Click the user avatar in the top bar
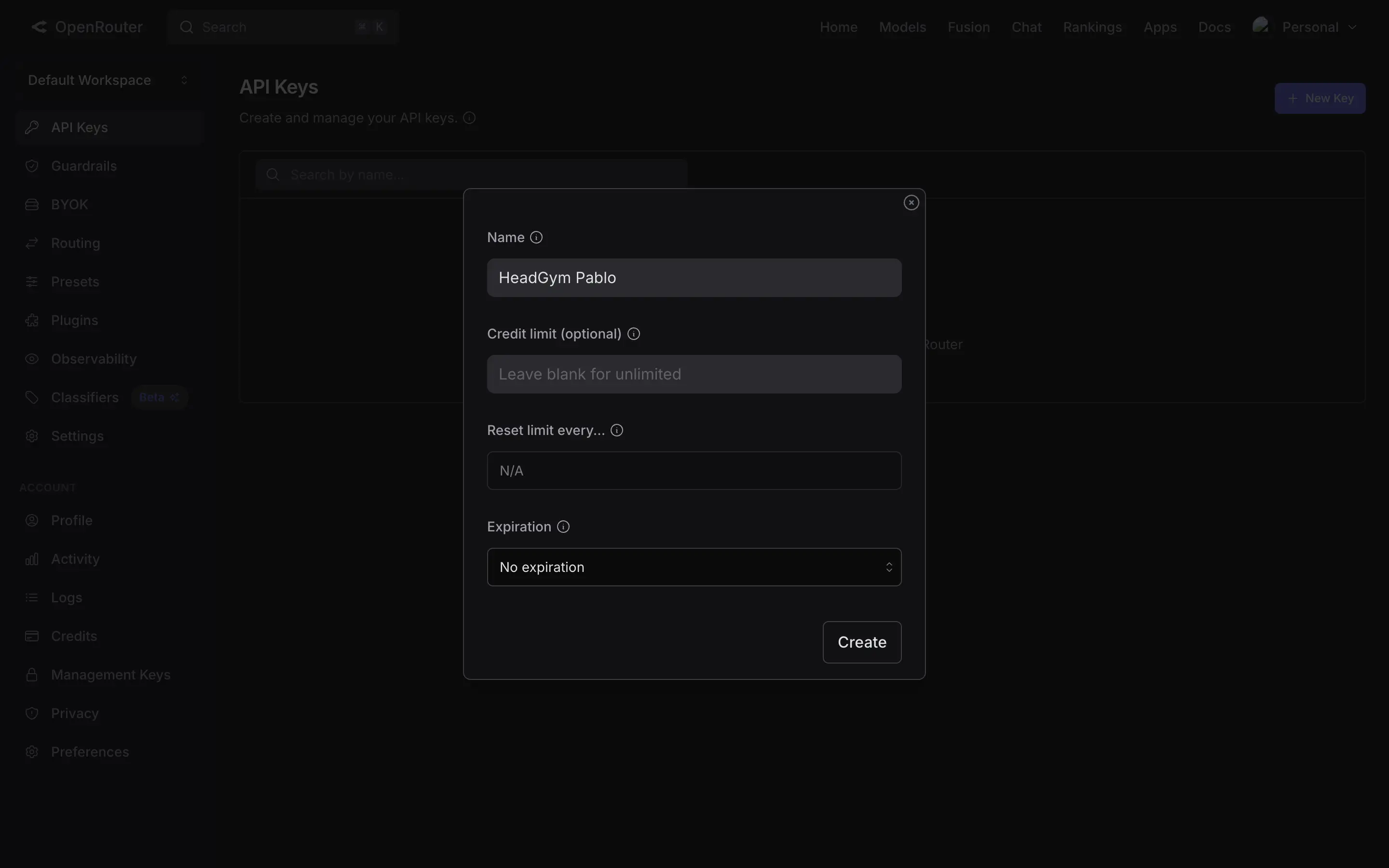Viewport: 1389px width, 868px height. [1260, 25]
